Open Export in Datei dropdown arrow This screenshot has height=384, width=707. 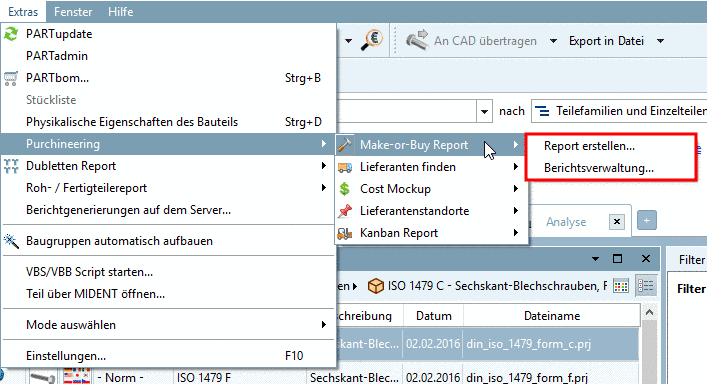click(x=661, y=41)
